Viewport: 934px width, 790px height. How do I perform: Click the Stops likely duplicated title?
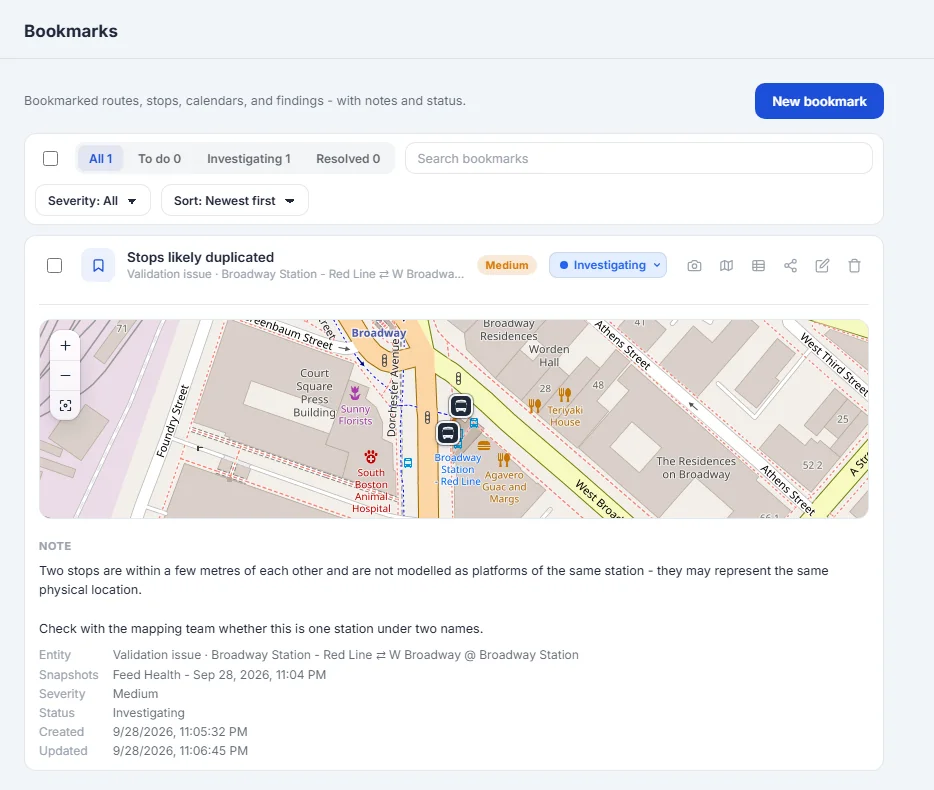click(200, 257)
